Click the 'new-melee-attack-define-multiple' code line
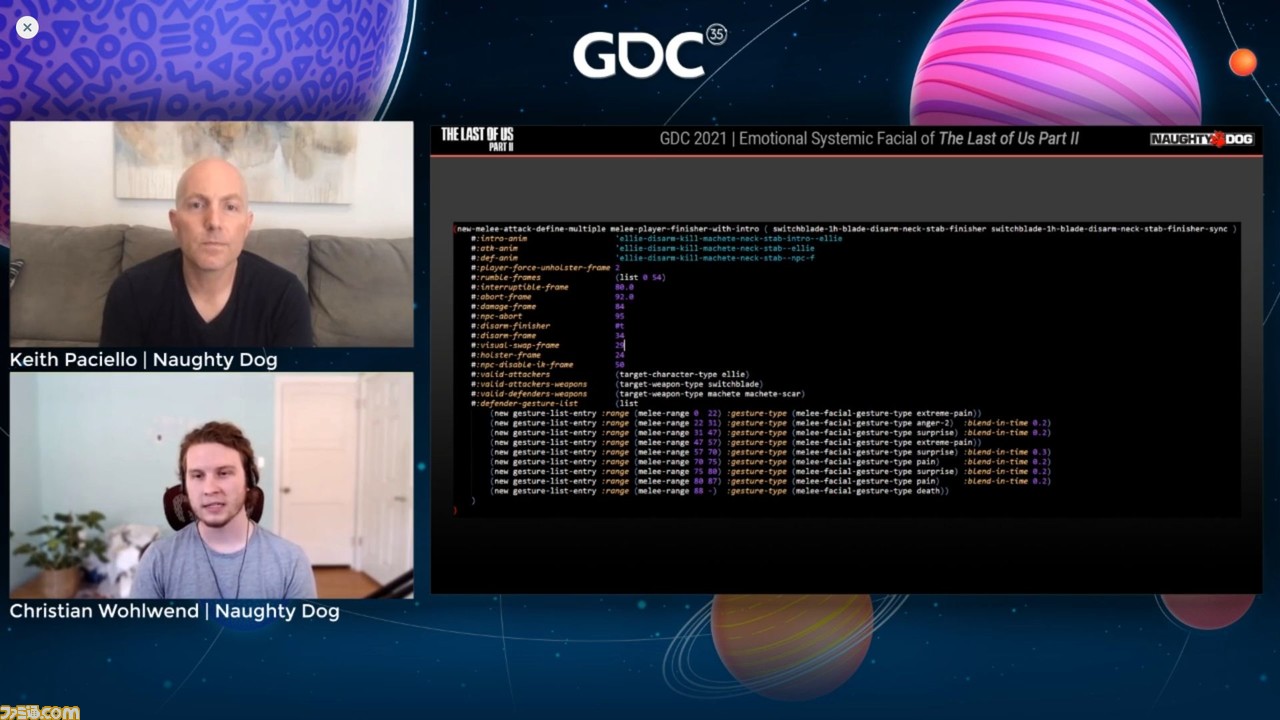1280x720 pixels. pos(844,229)
